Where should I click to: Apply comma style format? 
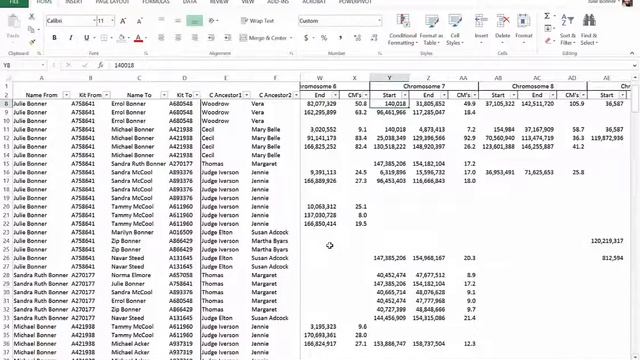pyautogui.click(x=340, y=38)
